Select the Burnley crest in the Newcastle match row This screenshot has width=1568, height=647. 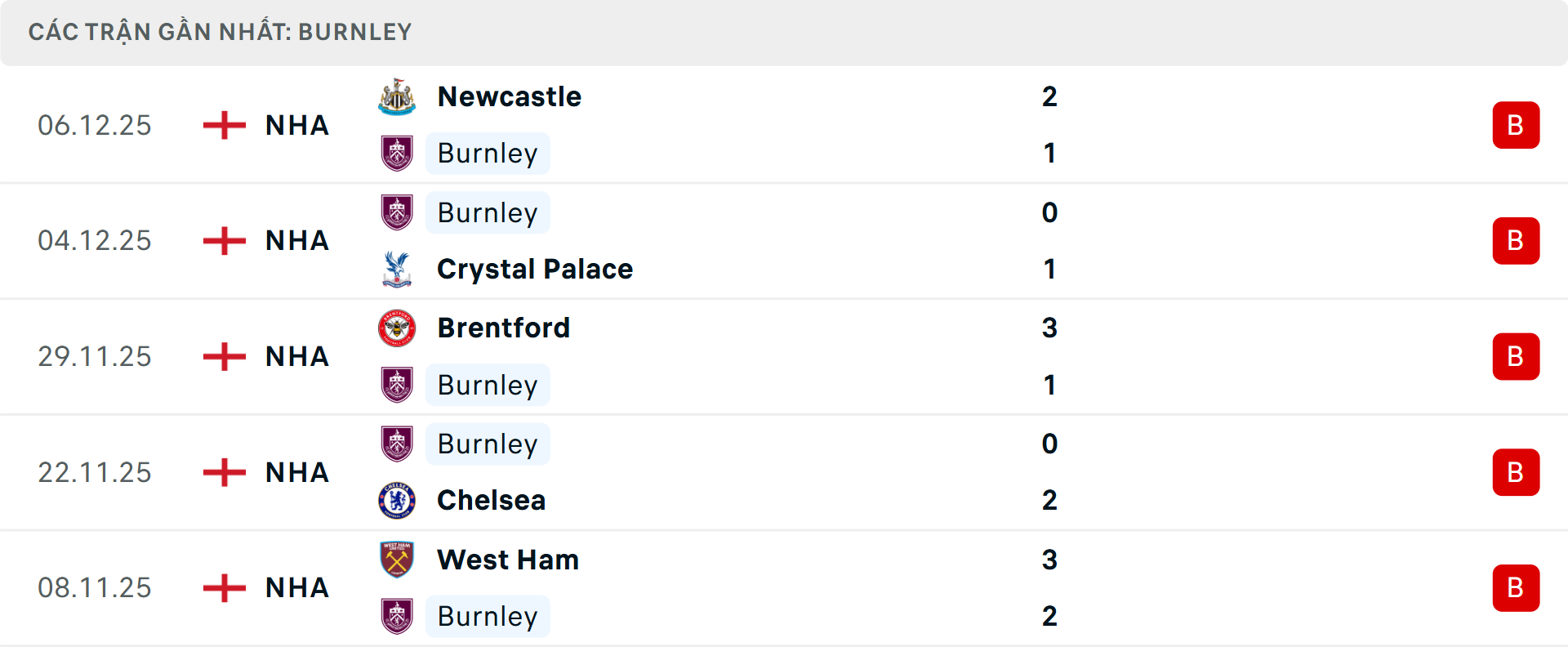[397, 154]
